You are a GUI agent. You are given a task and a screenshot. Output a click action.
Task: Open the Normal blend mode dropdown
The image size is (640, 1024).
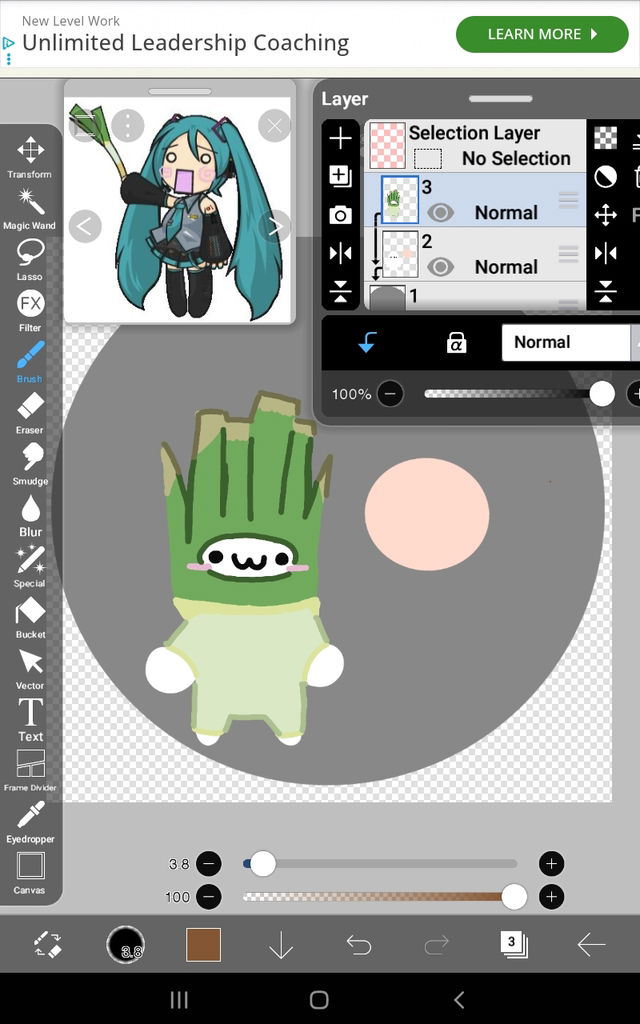click(x=566, y=342)
